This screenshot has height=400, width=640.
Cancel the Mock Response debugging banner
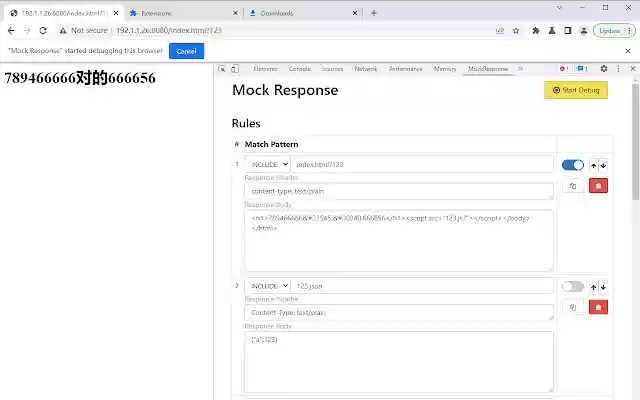coord(186,51)
